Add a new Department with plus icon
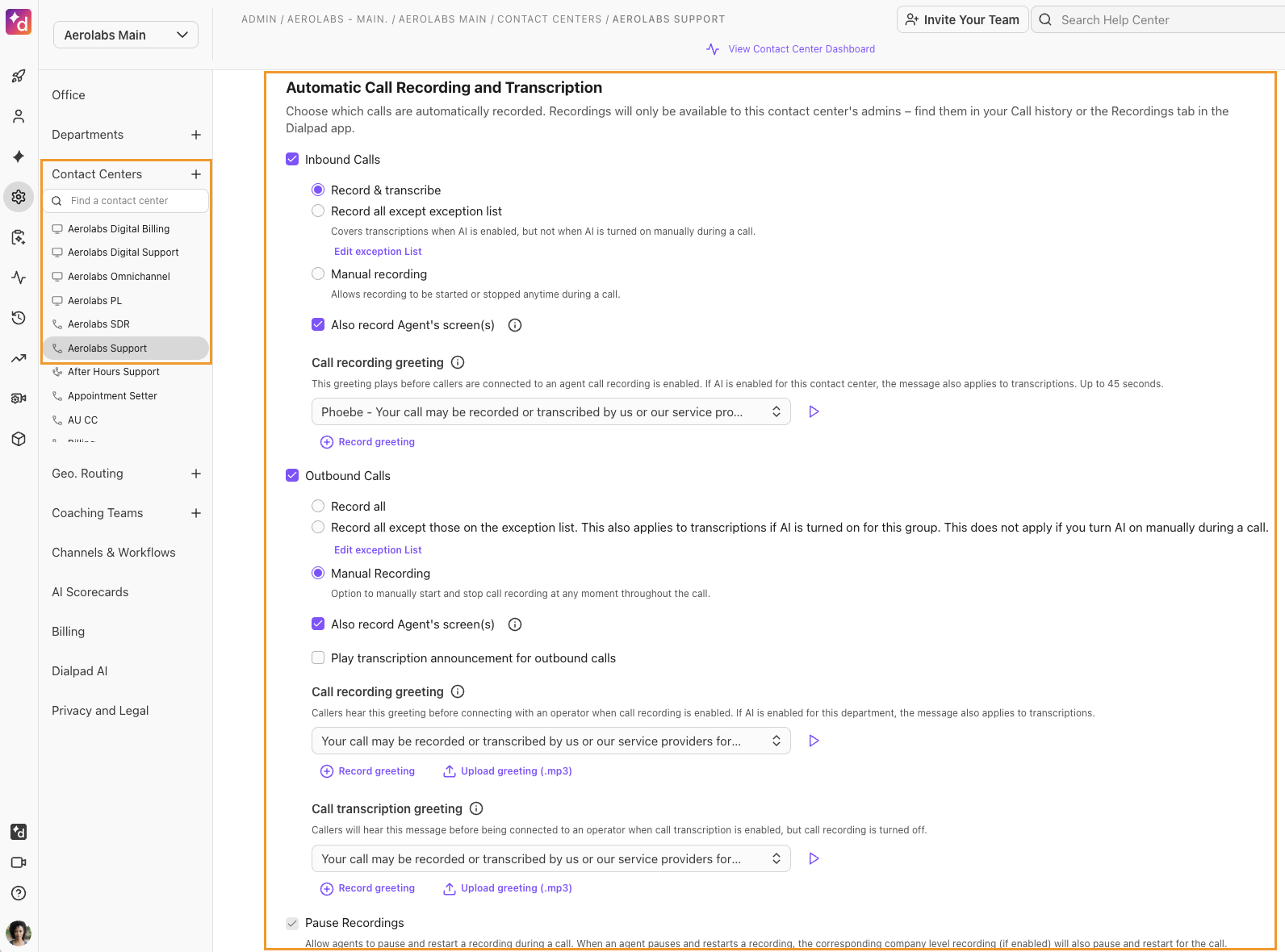 point(196,135)
